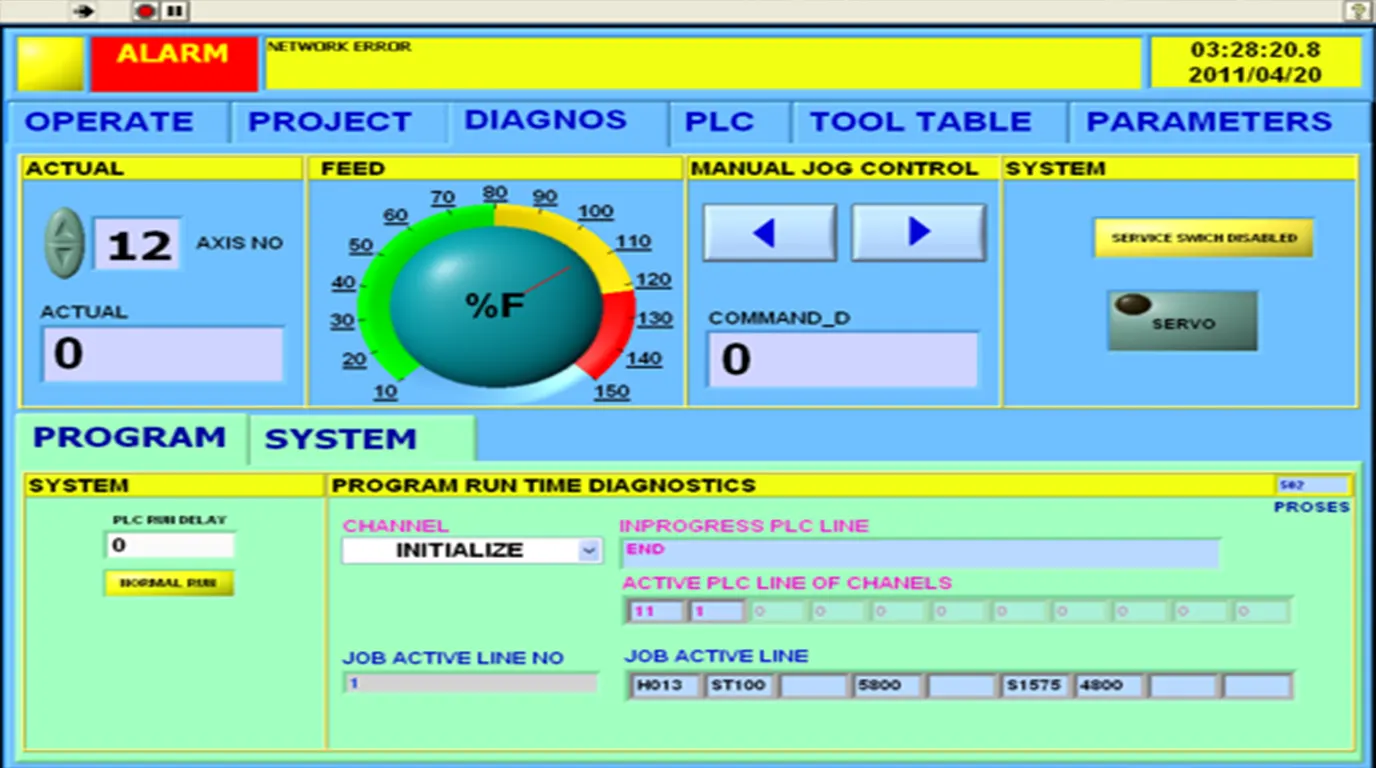Screen dimensions: 1376x768
Task: Go to the OPERATE tab
Action: pyautogui.click(x=109, y=122)
